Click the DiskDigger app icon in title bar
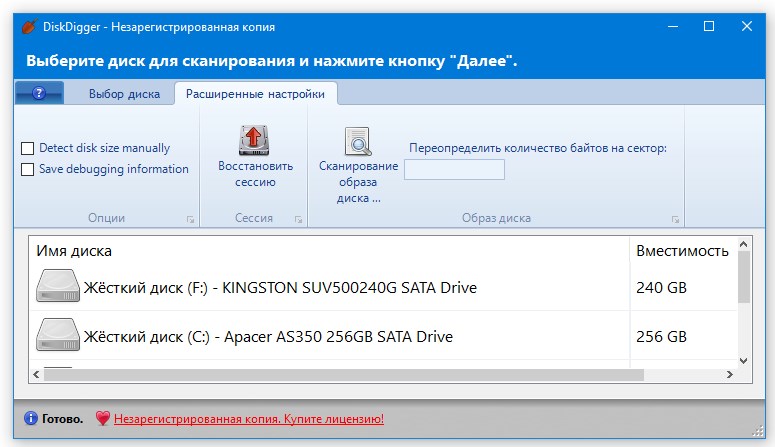This screenshot has height=447, width=775. point(28,26)
